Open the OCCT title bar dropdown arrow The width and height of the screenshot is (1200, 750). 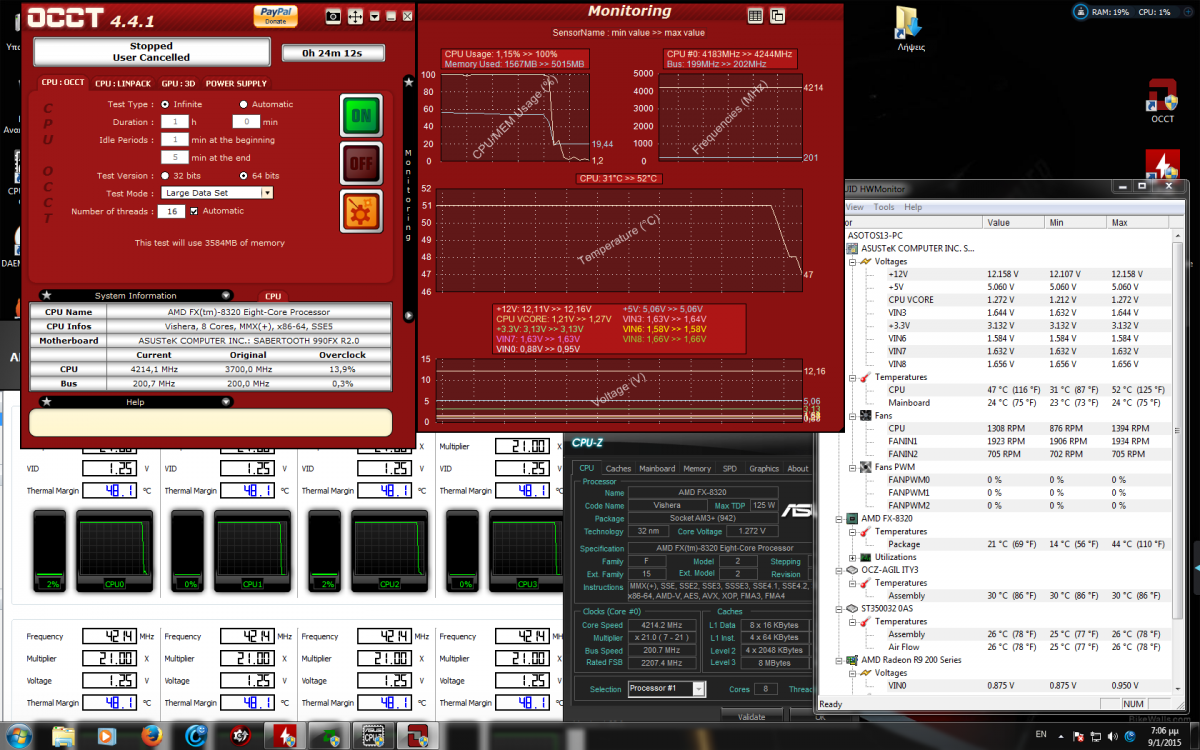click(x=374, y=16)
